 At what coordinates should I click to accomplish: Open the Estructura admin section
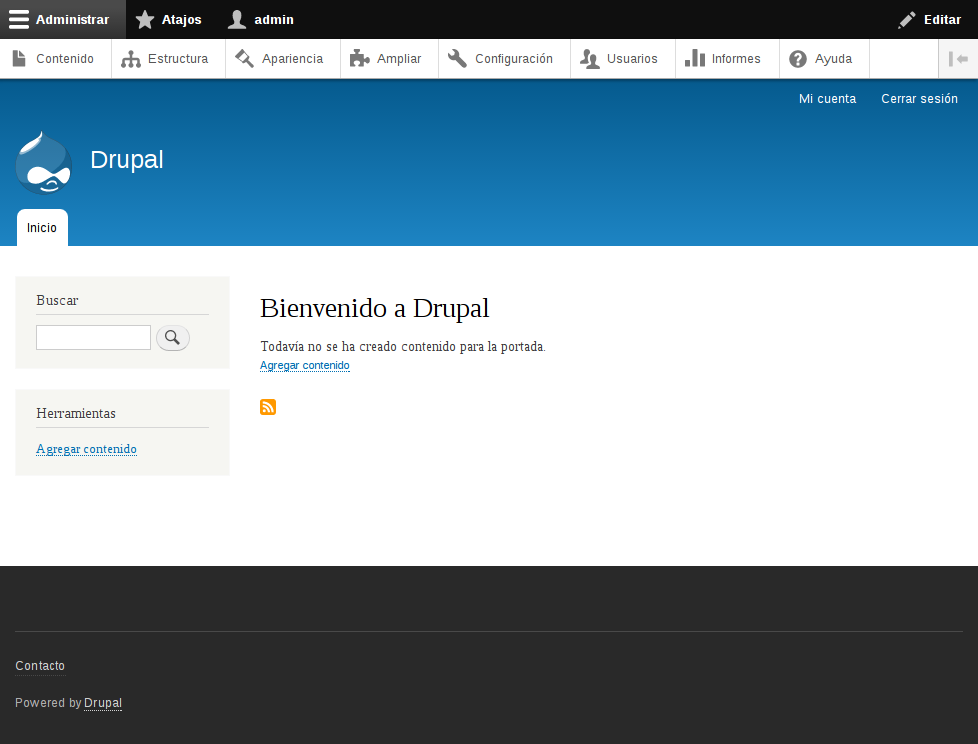pyautogui.click(x=168, y=59)
